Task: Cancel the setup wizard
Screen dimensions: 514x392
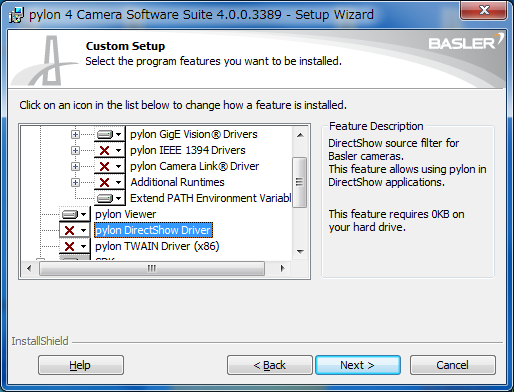Action: coord(453,365)
